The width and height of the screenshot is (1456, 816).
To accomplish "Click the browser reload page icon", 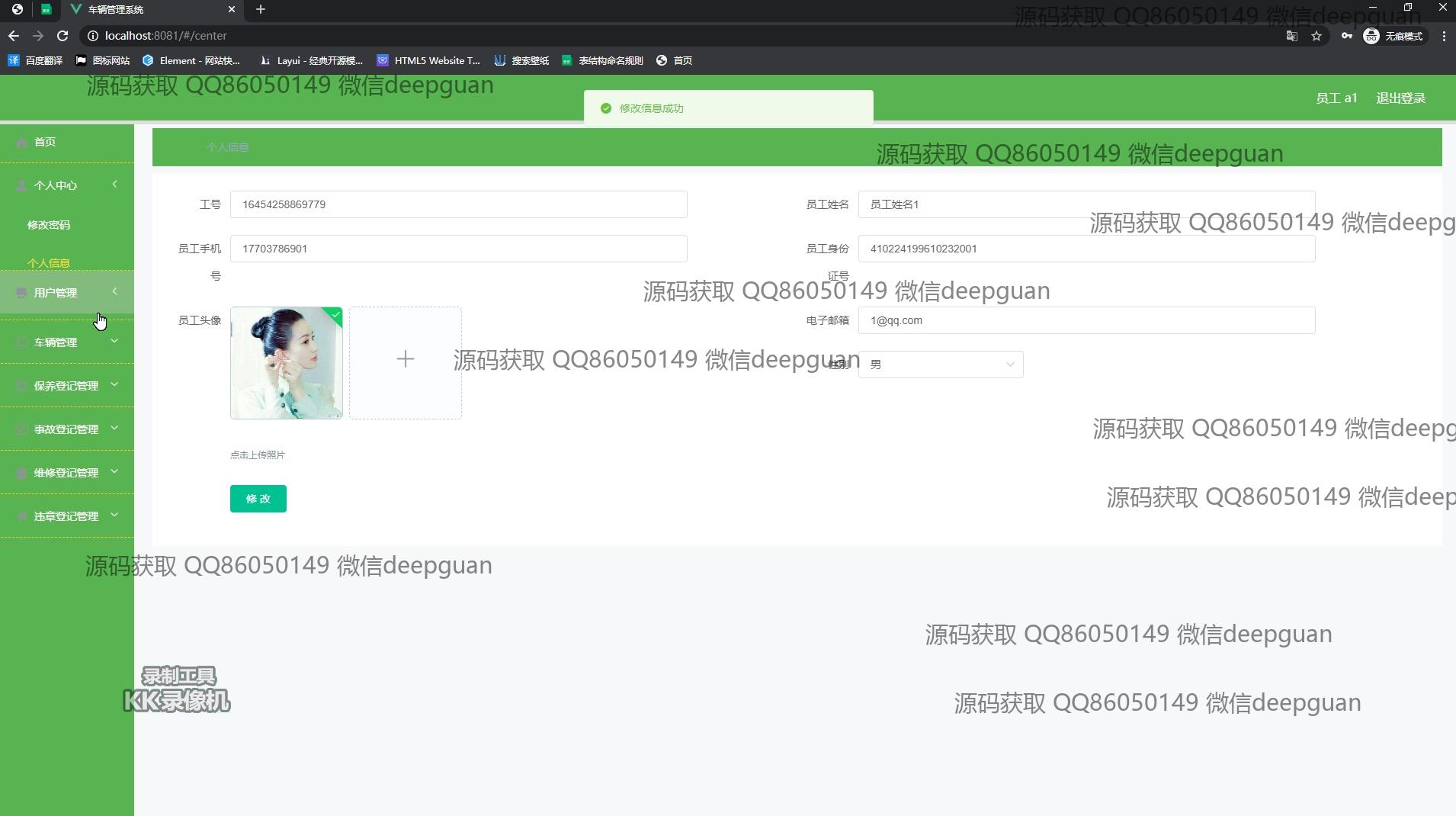I will click(x=63, y=36).
